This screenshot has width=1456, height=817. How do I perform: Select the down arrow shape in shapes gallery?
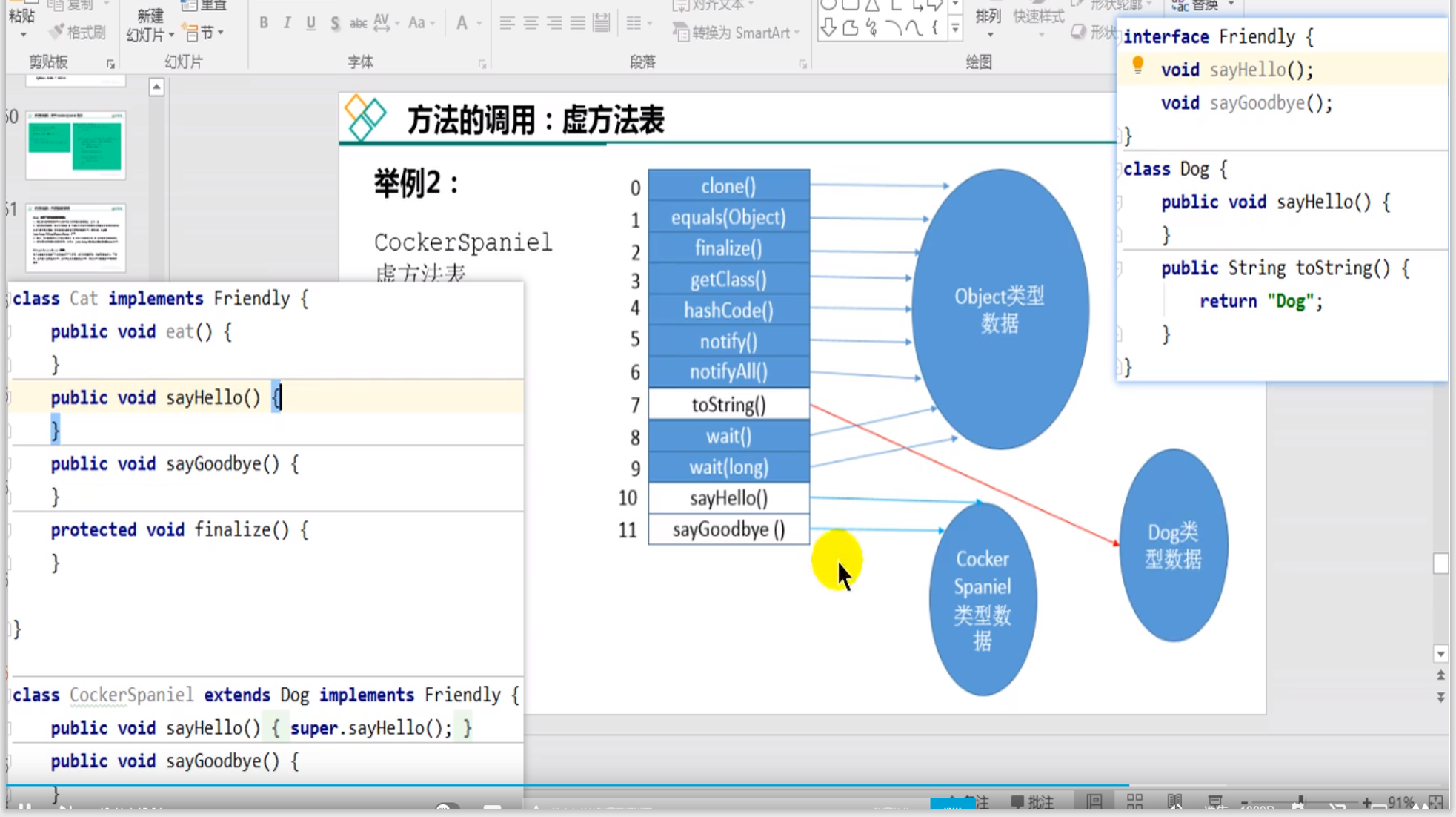coord(829,28)
